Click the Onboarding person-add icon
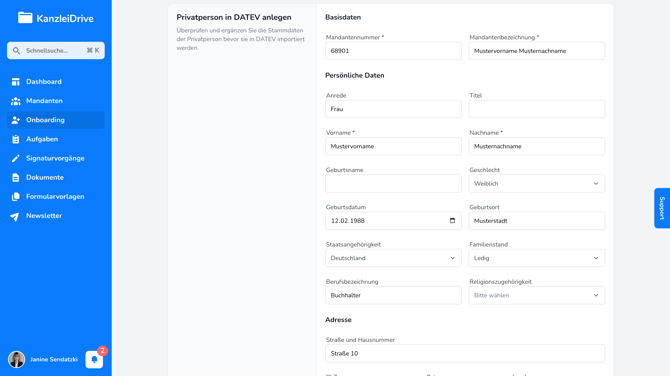This screenshot has height=376, width=670. pyautogui.click(x=15, y=120)
